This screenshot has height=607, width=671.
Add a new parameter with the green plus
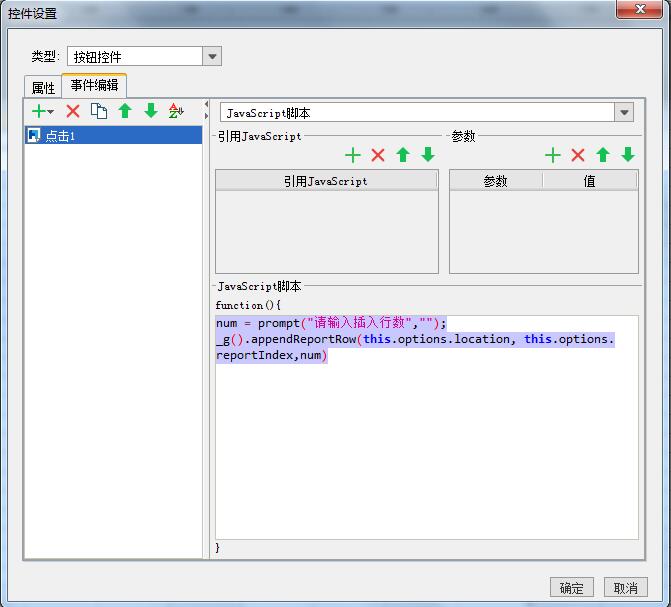[553, 155]
